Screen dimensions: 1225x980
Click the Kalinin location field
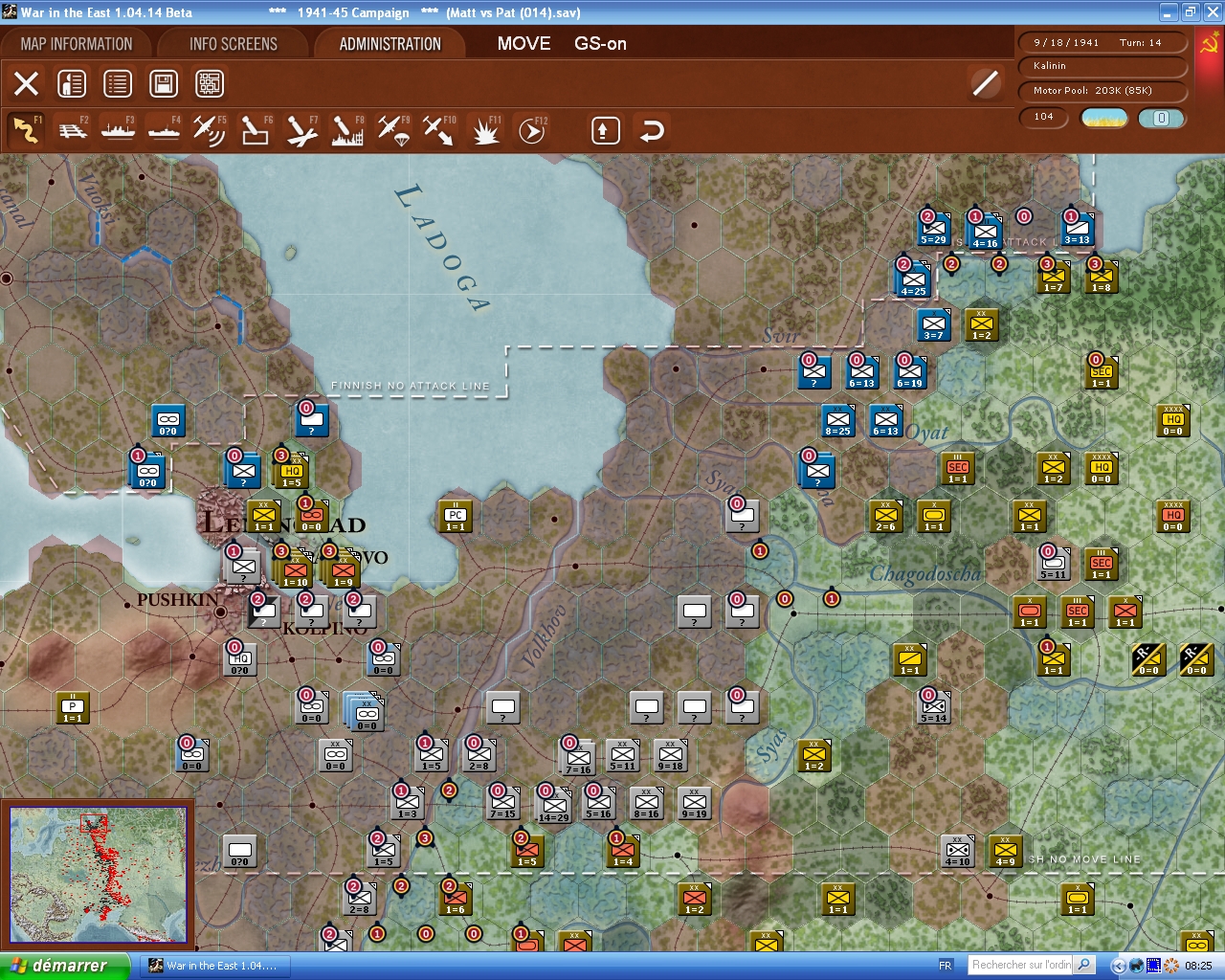tap(1104, 66)
